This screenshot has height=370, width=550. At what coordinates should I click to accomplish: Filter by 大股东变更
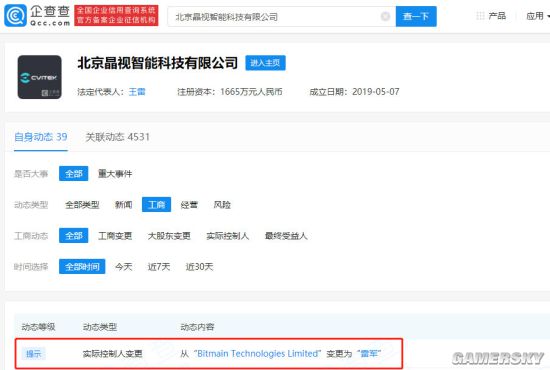point(169,236)
